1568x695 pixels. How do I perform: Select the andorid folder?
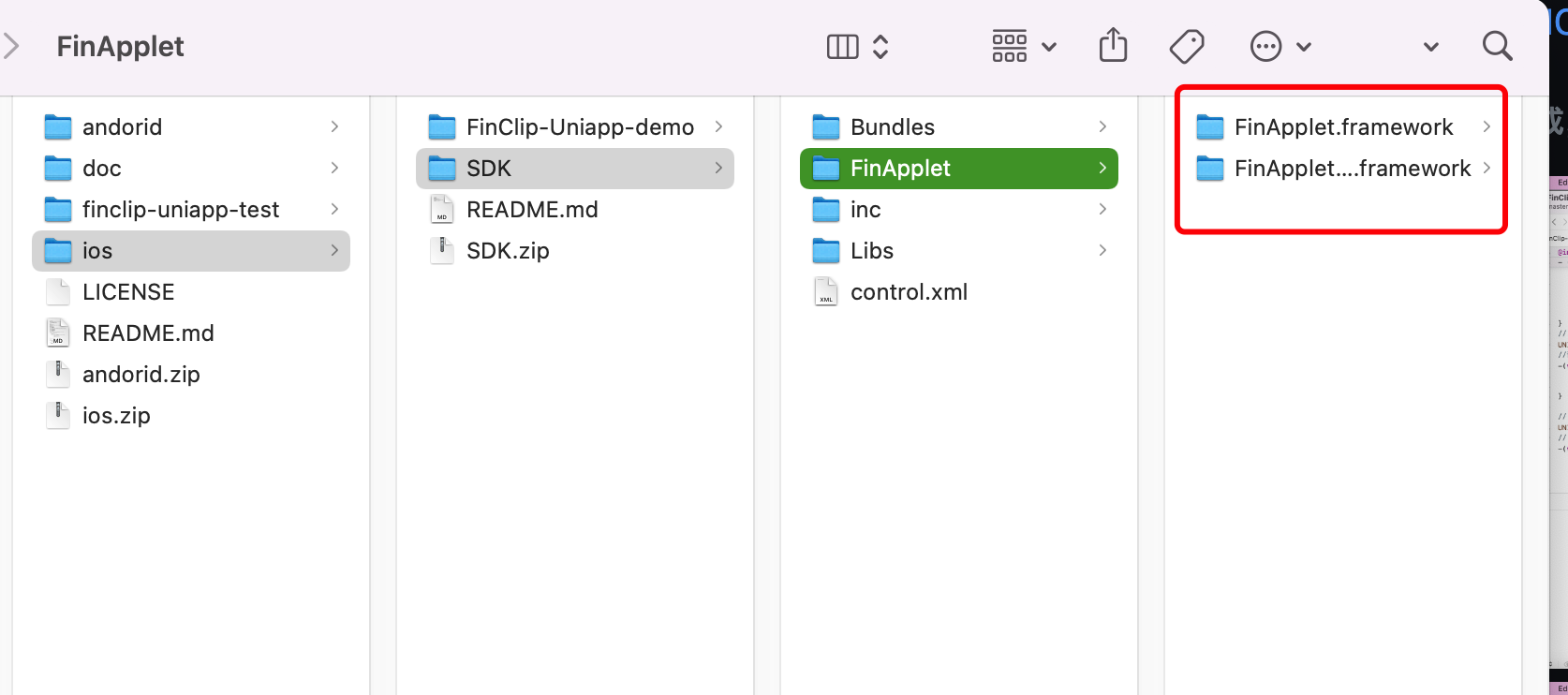tap(122, 126)
